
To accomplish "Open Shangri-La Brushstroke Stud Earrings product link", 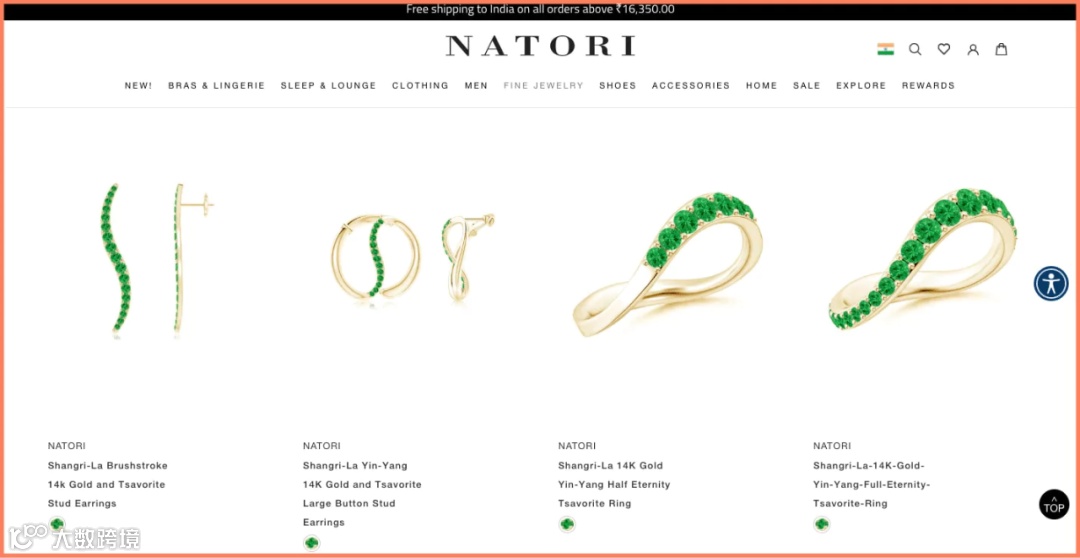I will (107, 484).
